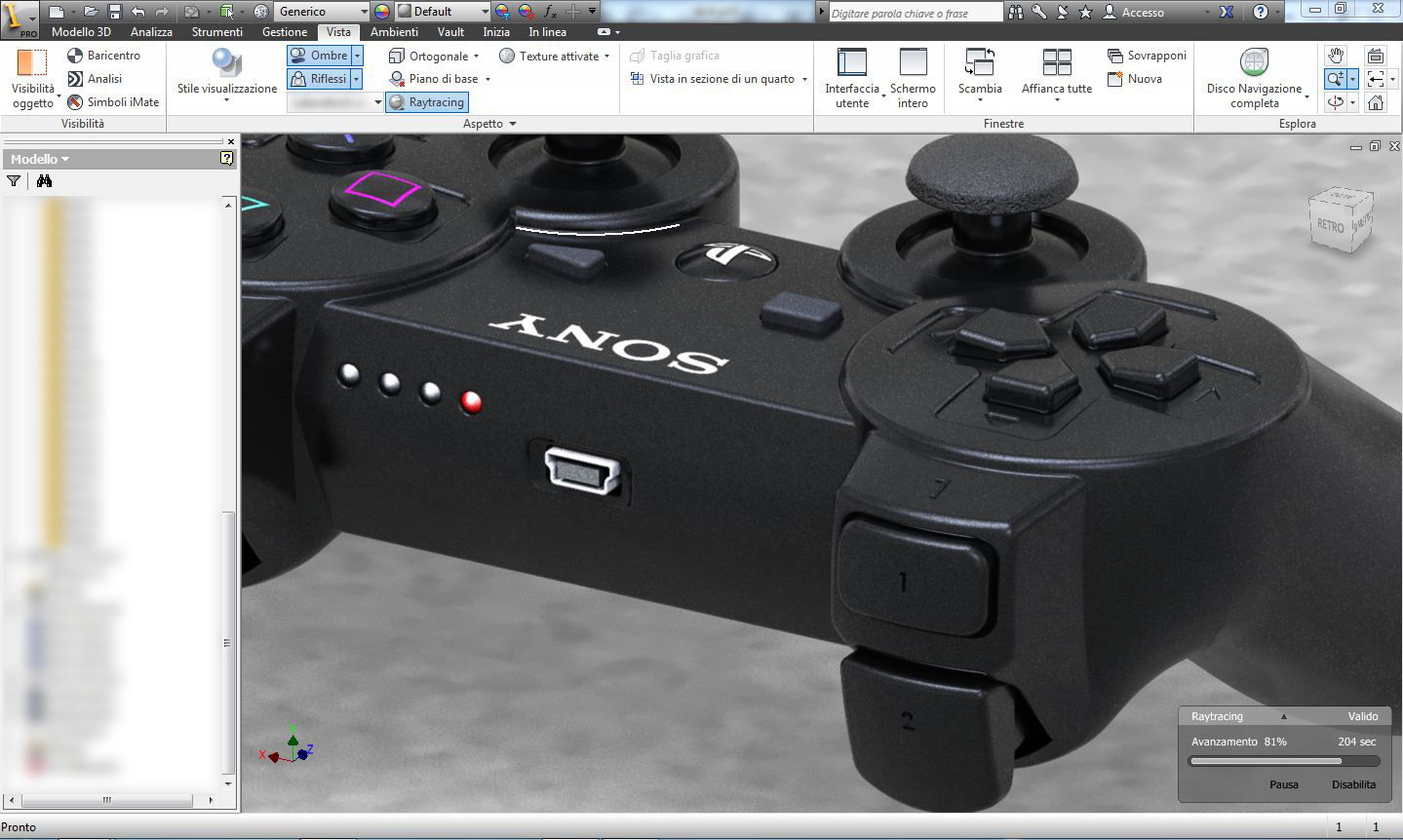This screenshot has height=840, width=1403.
Task: Undo the last action
Action: point(137,12)
